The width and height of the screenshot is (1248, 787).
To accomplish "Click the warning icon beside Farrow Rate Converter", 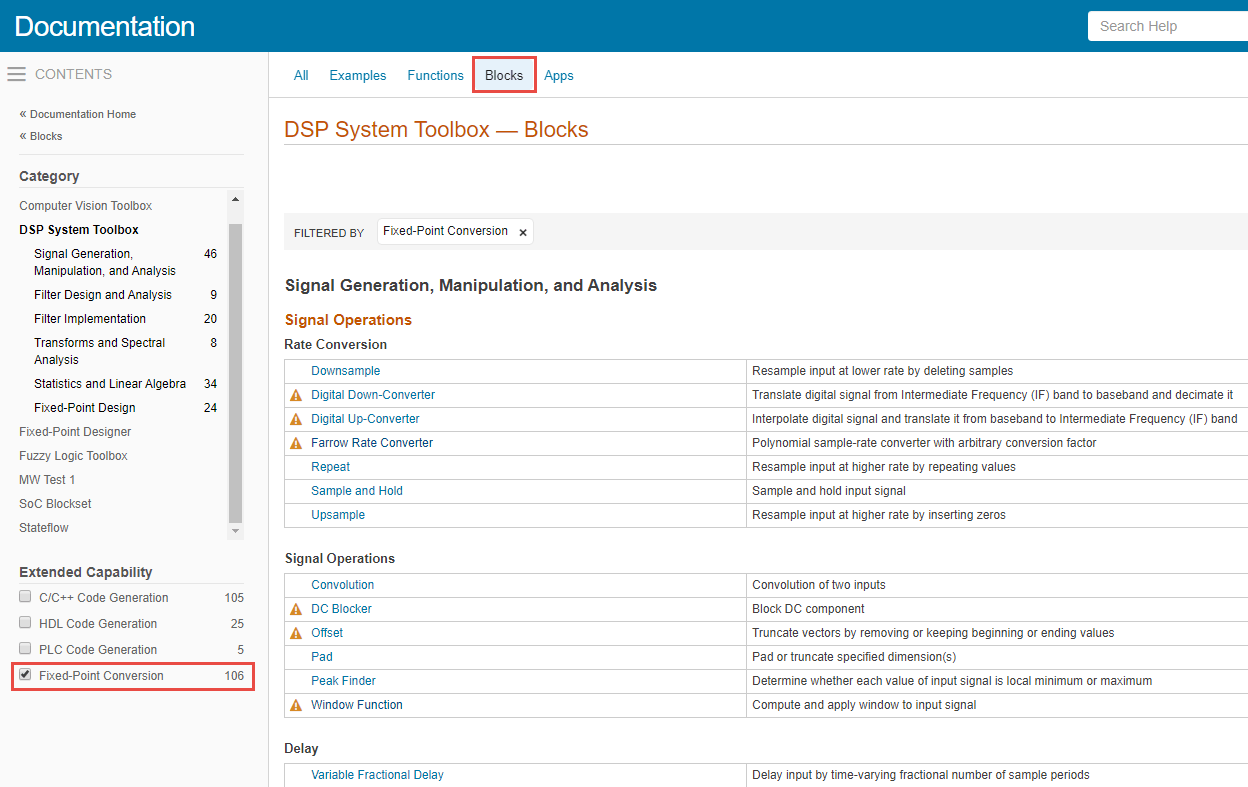I will (296, 442).
